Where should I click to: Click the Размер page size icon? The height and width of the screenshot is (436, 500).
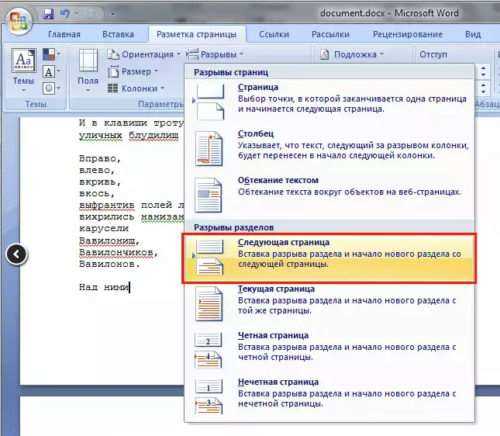click(x=113, y=71)
